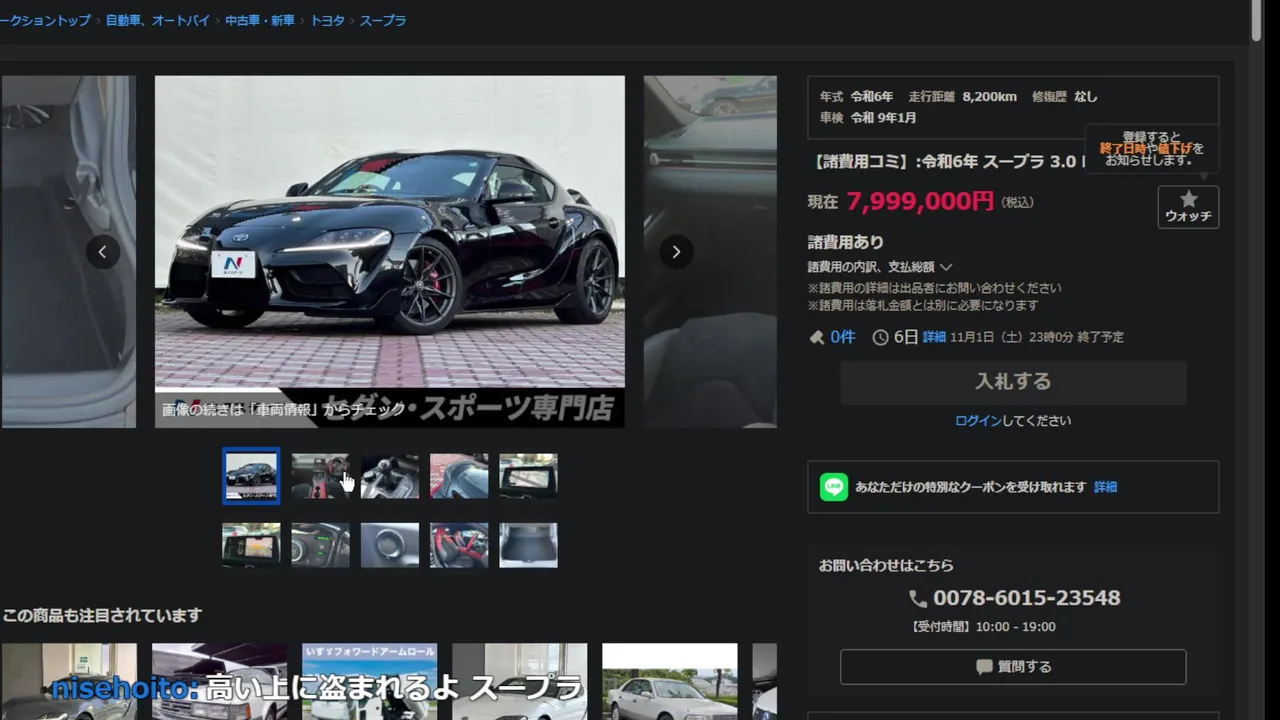Screen dimensions: 1280x720
Task: Show the previous car photo with the left arrow
Action: (102, 252)
